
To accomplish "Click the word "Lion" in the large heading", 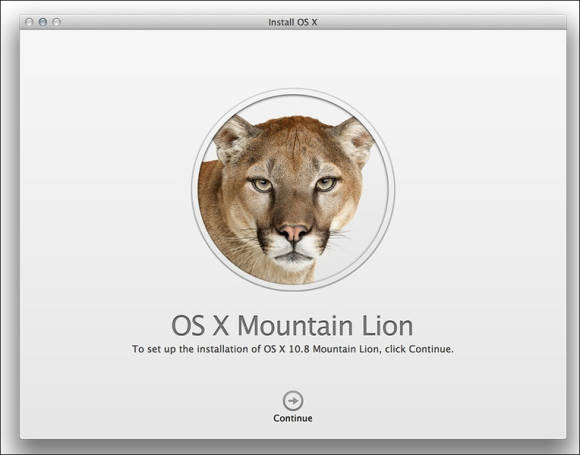I will pyautogui.click(x=387, y=326).
